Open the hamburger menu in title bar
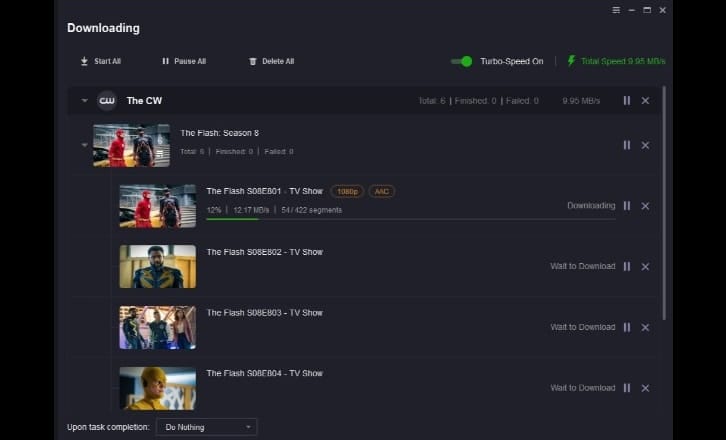726x440 pixels. (x=616, y=10)
